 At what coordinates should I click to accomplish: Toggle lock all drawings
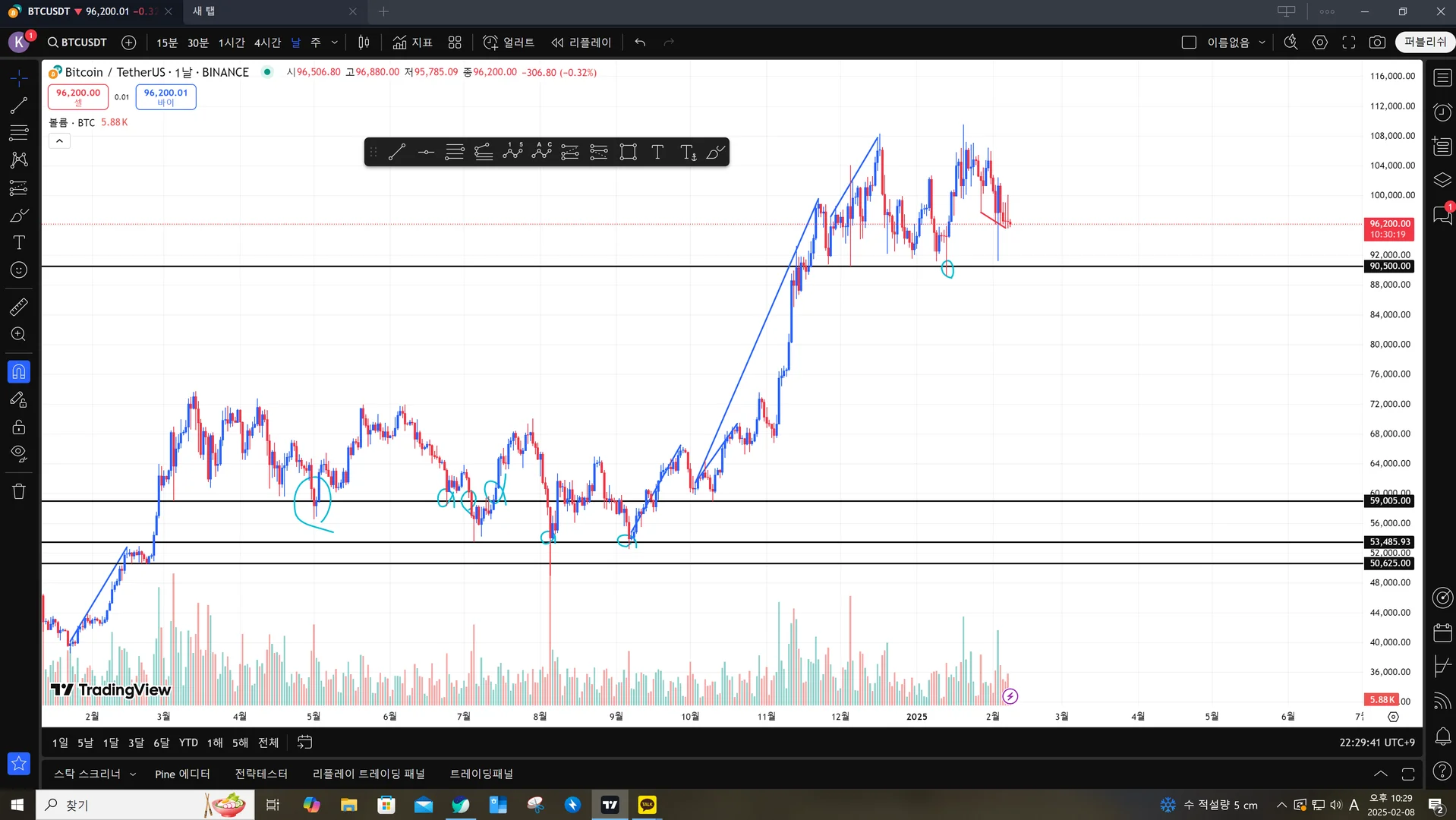click(x=19, y=427)
